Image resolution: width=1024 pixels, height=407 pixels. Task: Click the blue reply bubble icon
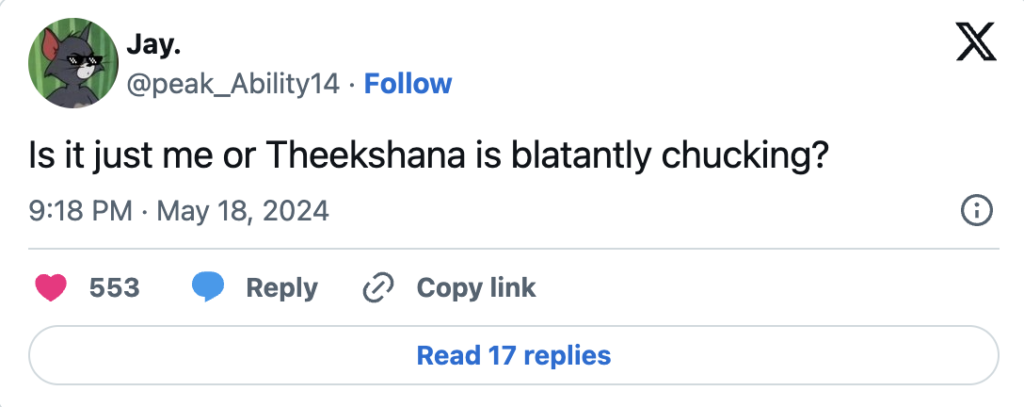207,288
